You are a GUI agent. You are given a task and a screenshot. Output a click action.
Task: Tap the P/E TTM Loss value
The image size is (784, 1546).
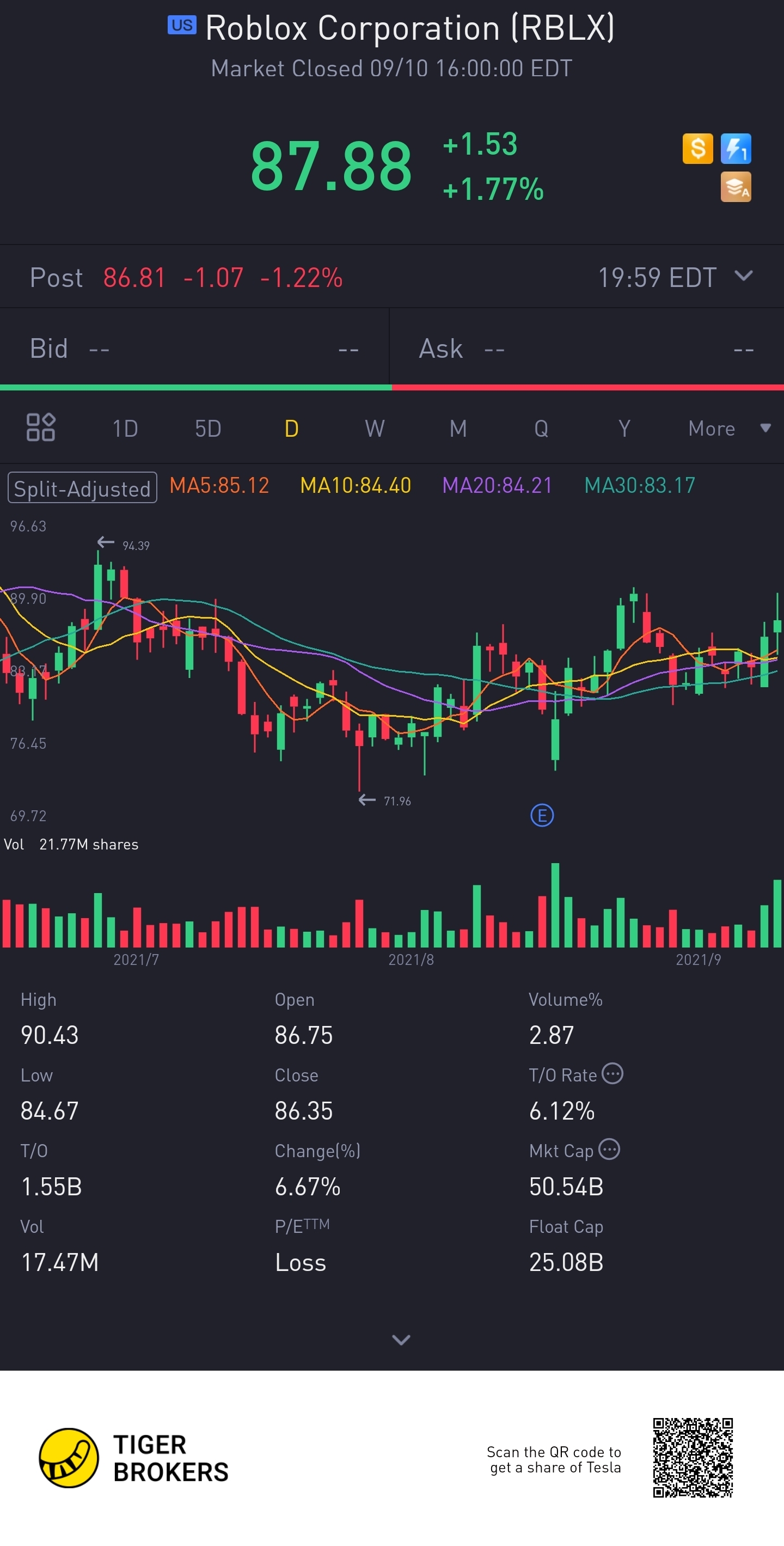click(301, 1262)
